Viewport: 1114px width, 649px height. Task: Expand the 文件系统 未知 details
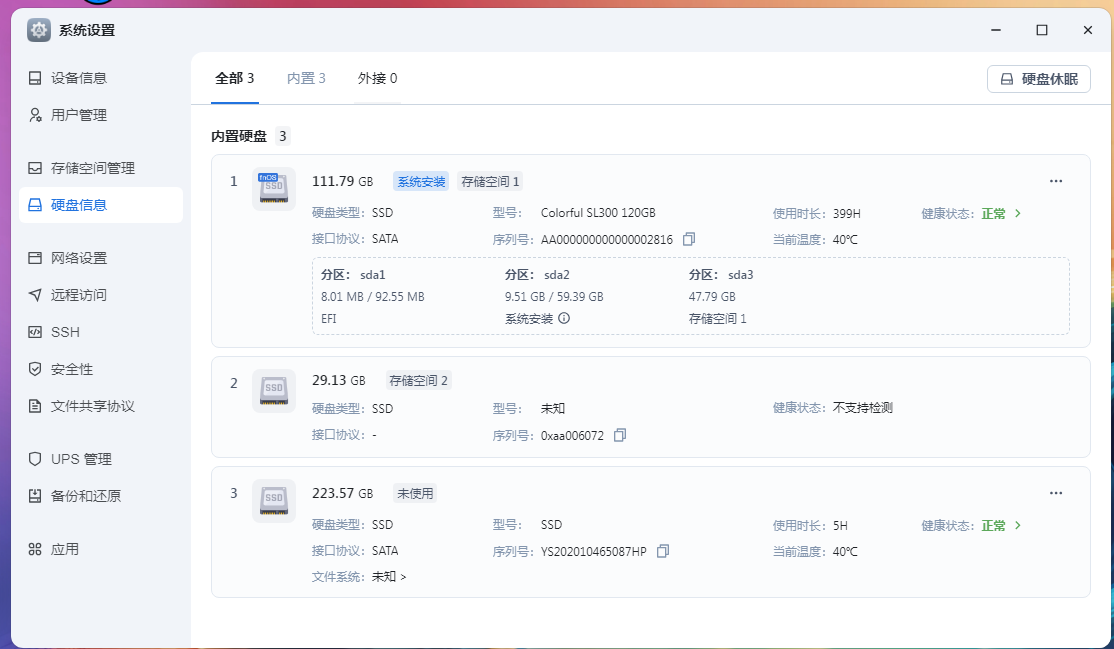pyautogui.click(x=389, y=576)
